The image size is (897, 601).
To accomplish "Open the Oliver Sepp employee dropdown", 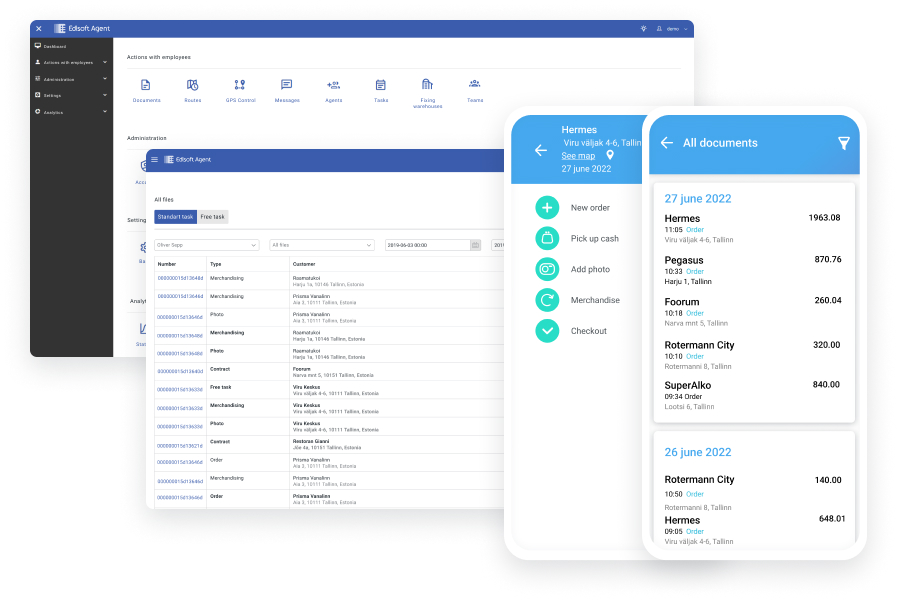I will coord(207,245).
